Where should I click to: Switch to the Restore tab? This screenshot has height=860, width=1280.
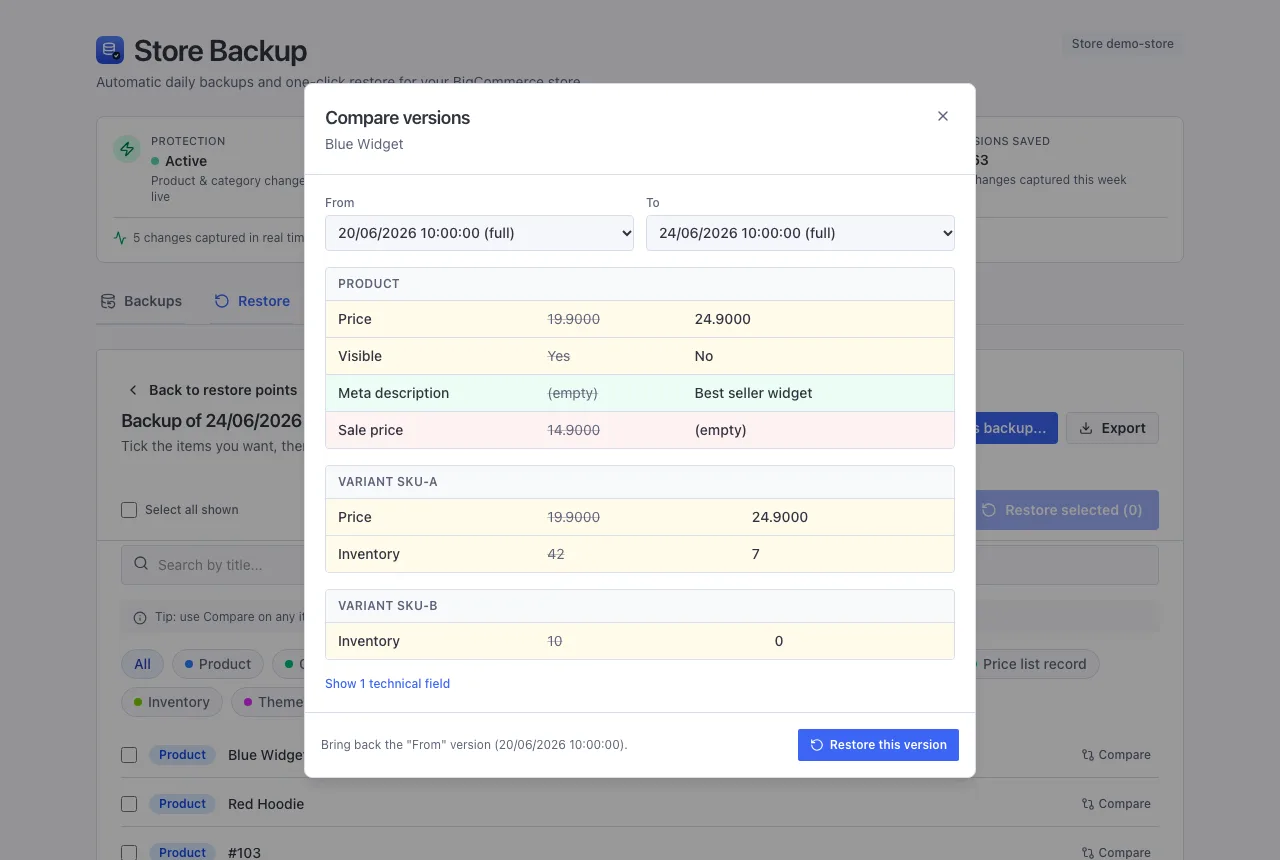252,301
